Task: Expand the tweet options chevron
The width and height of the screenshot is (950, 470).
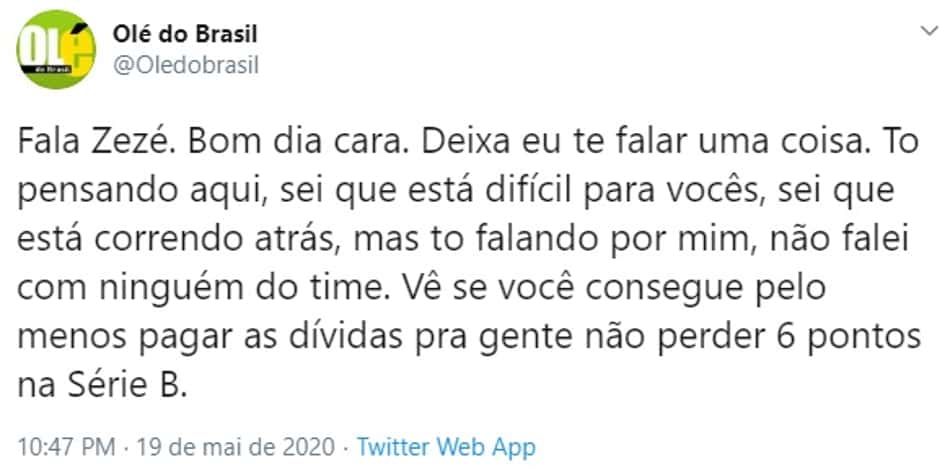Action: 929,31
